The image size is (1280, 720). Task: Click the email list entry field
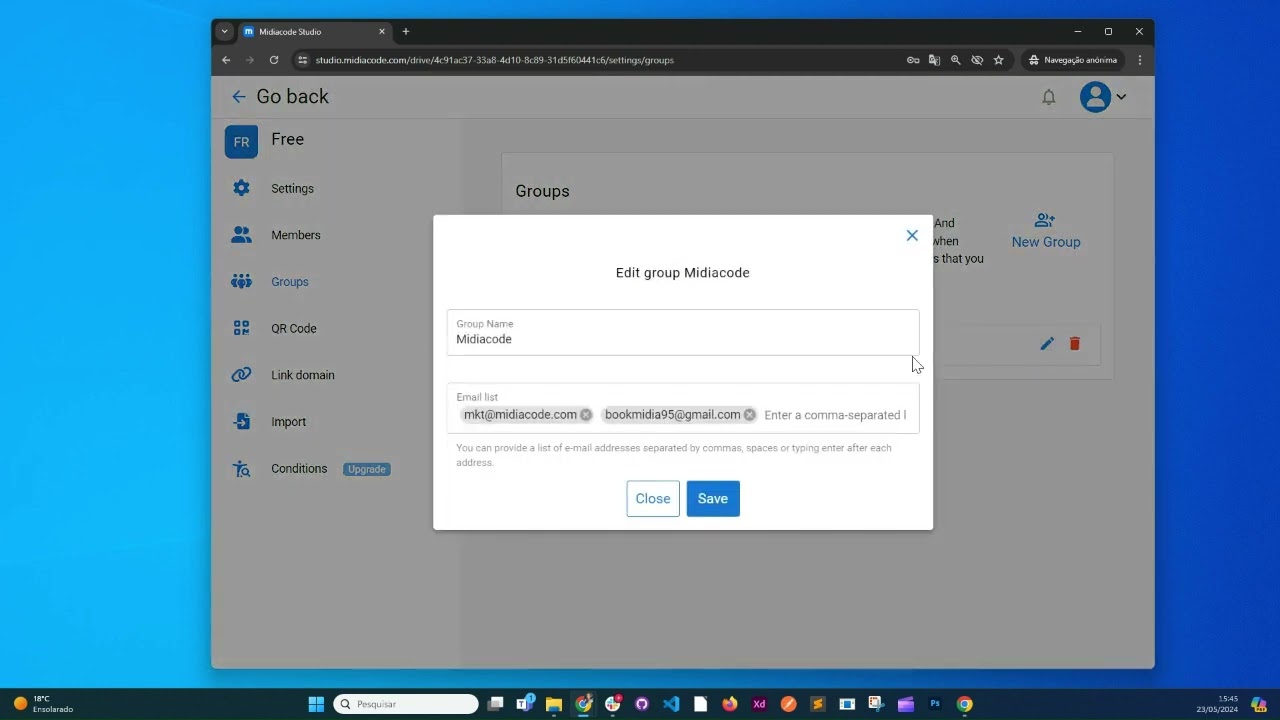coord(836,415)
